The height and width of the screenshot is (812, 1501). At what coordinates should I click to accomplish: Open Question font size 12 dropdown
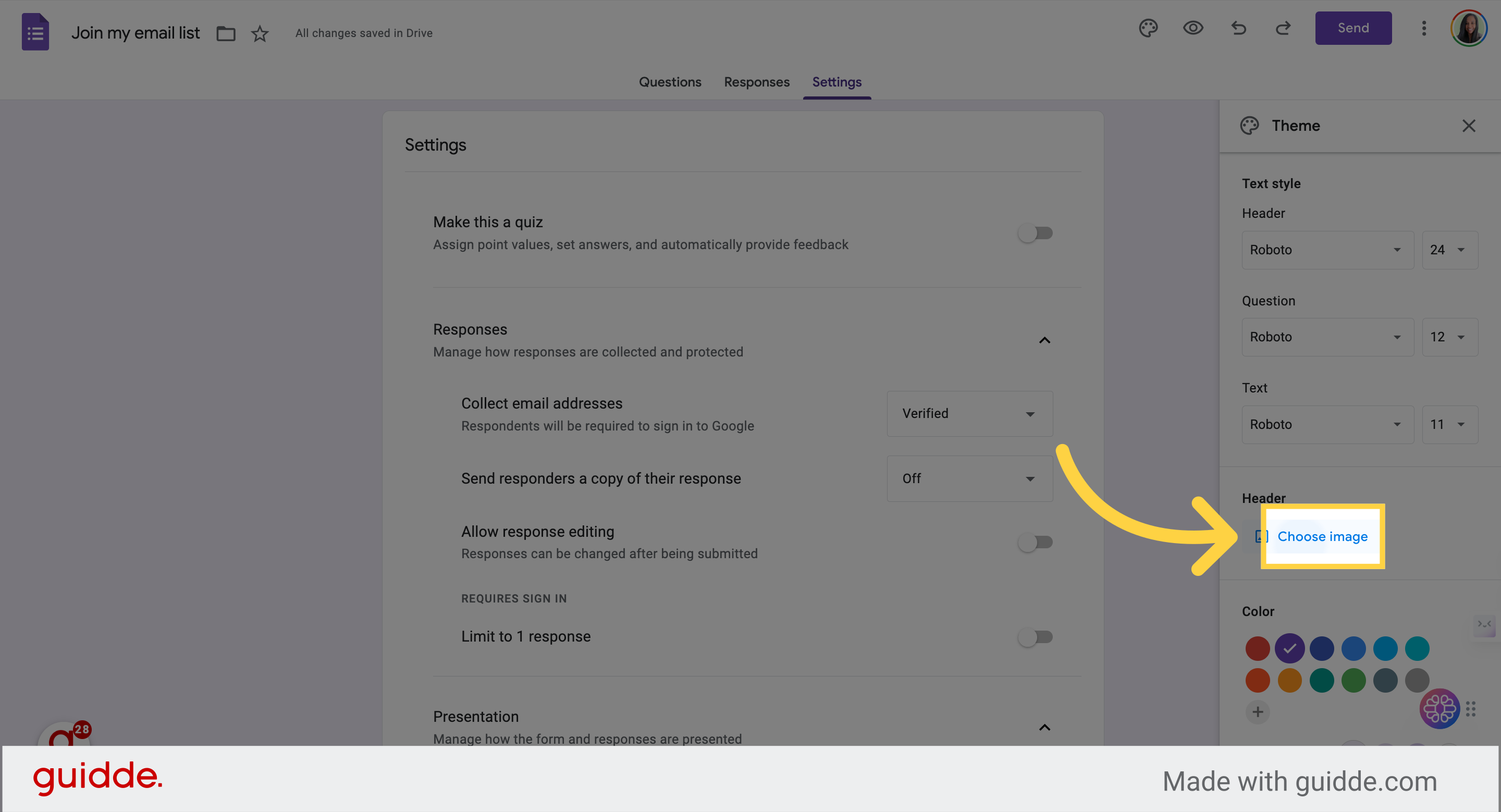point(1450,337)
